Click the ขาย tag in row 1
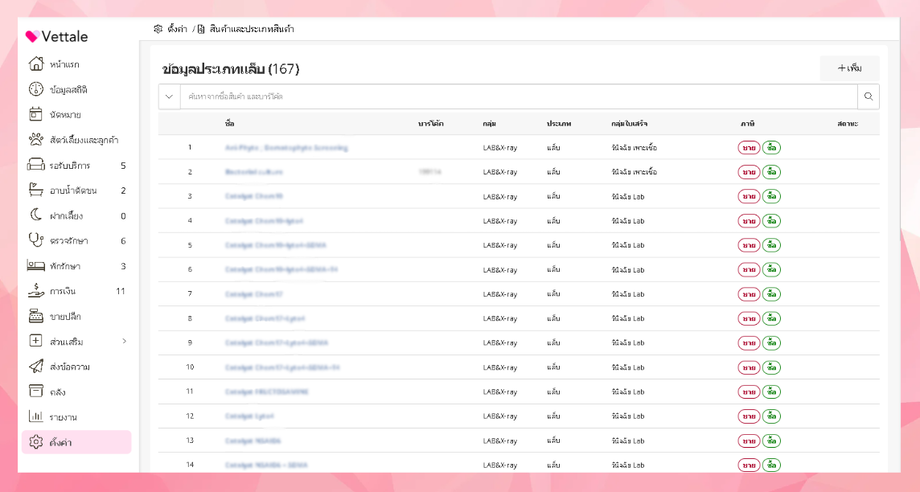 (748, 148)
